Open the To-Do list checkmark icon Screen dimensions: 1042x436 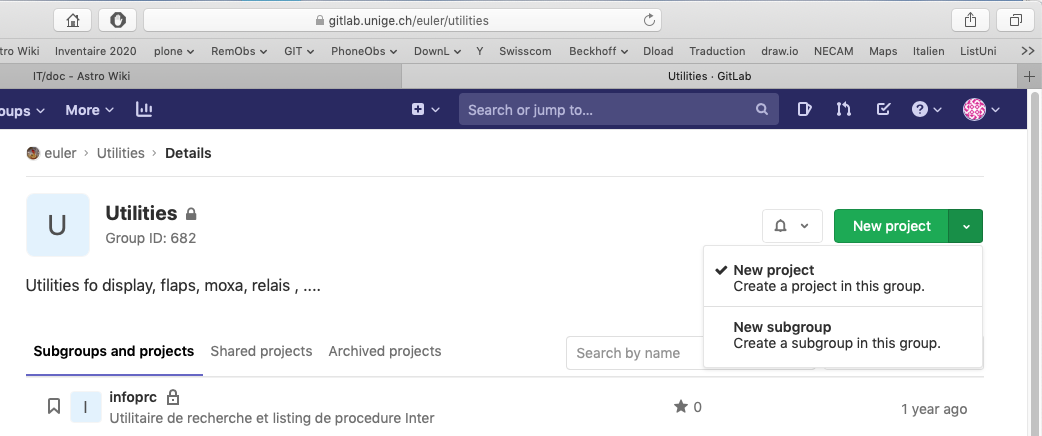point(883,110)
